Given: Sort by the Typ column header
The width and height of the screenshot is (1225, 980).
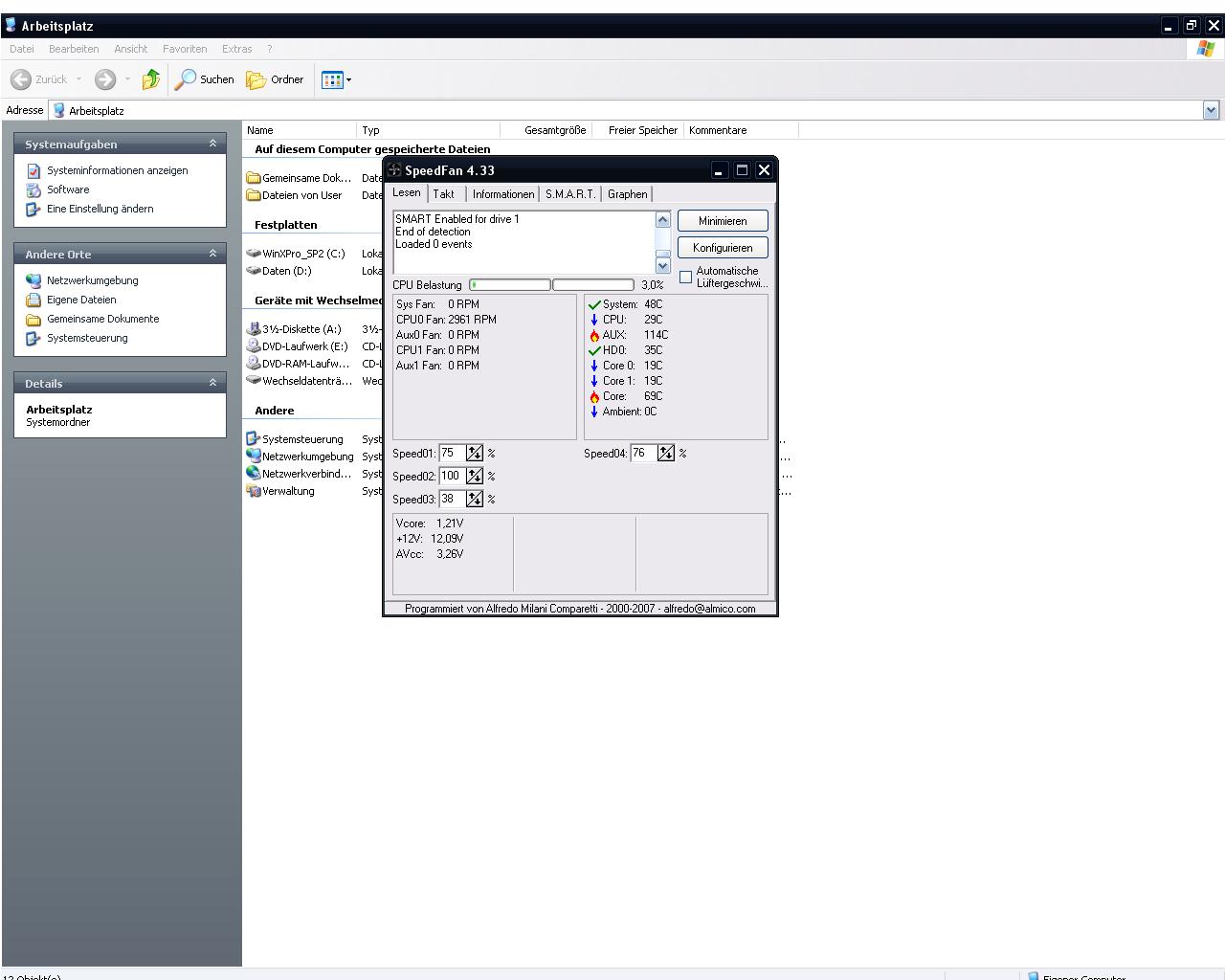Looking at the screenshot, I should pos(429,130).
